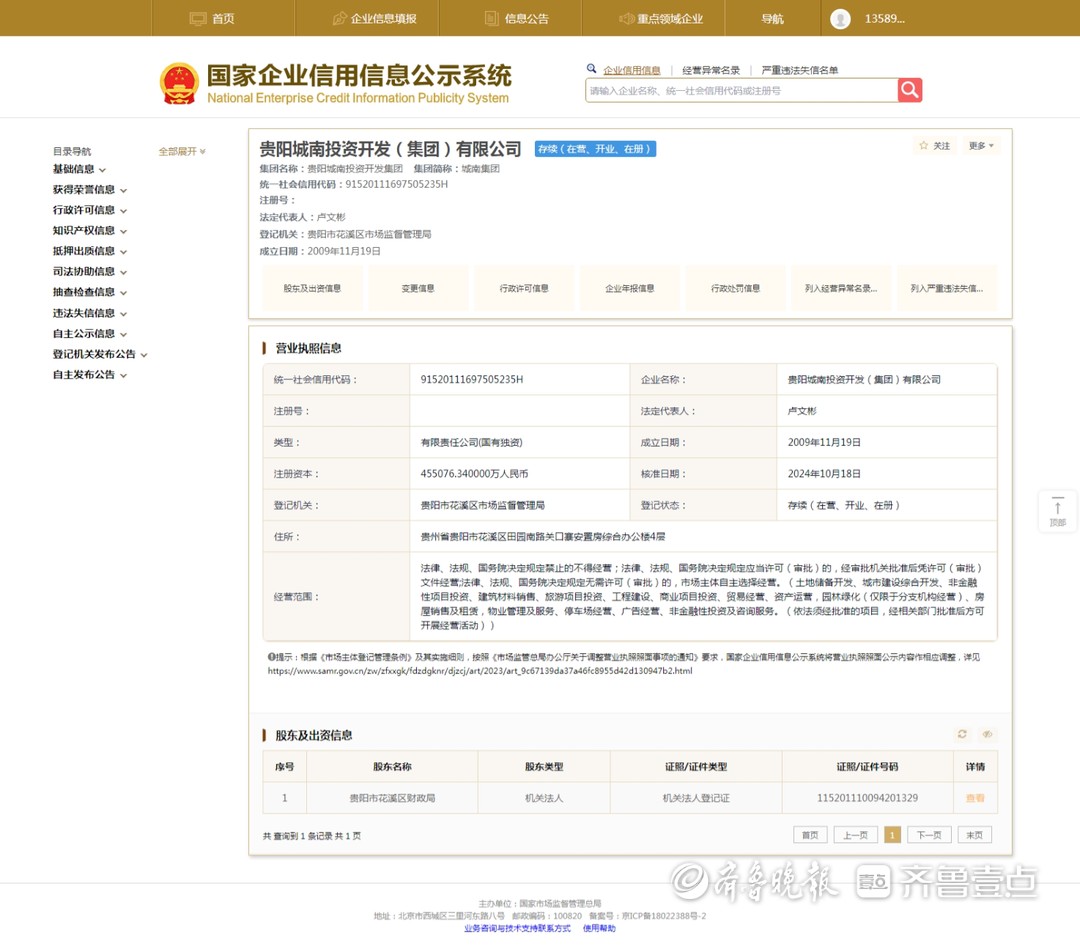This screenshot has width=1080, height=947.
Task: Click the 查看 link in the shareholder row
Action: coord(975,798)
